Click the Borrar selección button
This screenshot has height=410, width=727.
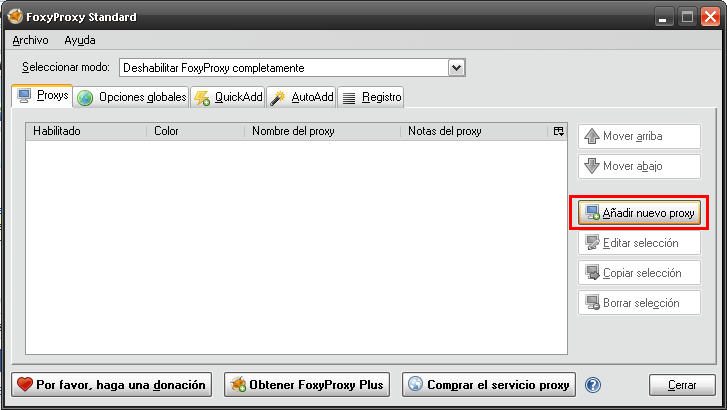click(x=639, y=303)
